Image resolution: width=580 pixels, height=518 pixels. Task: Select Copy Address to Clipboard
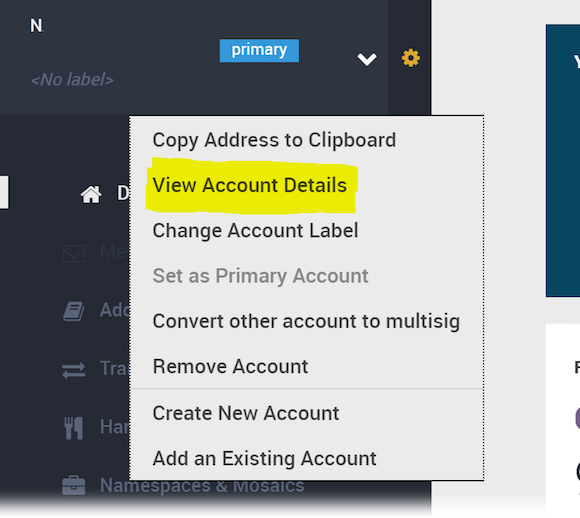pos(274,140)
